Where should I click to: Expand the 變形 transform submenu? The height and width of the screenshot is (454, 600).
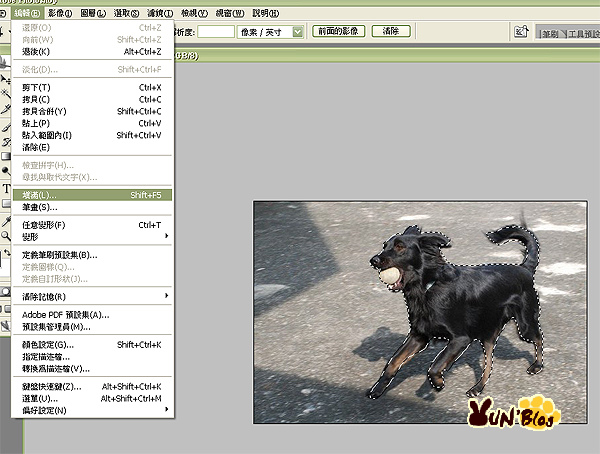point(92,237)
